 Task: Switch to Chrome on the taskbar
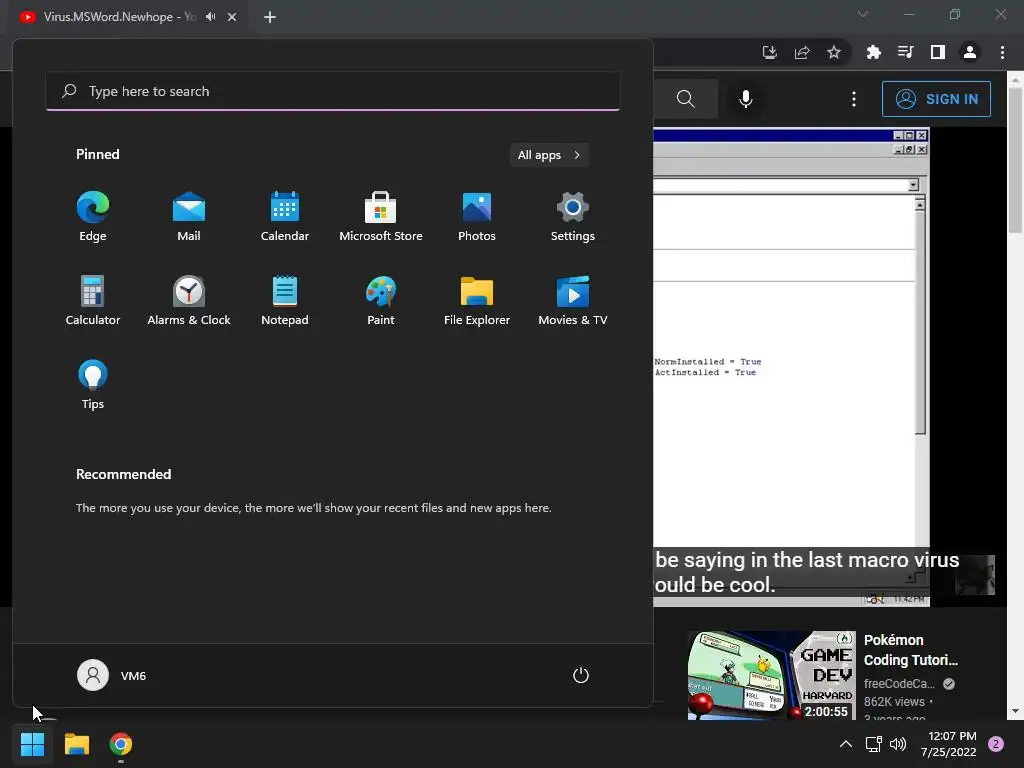click(x=121, y=744)
